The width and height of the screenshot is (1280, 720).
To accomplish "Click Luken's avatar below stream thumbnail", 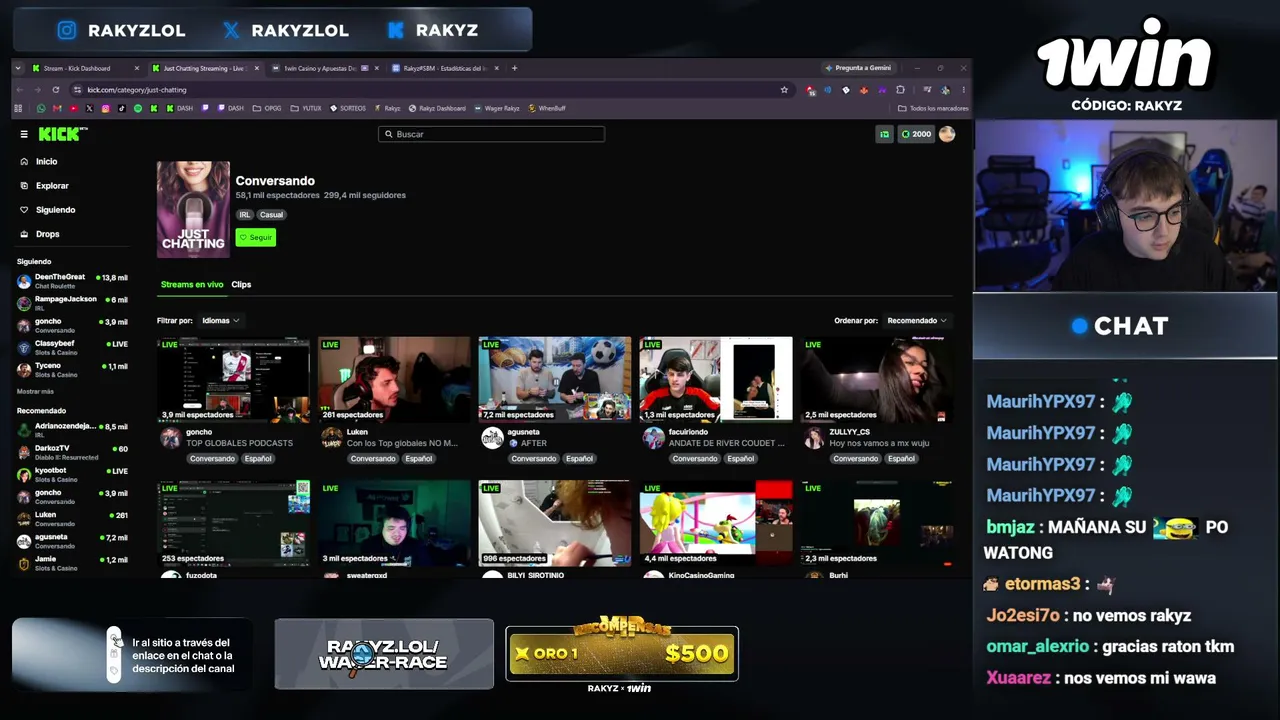I will (331, 438).
